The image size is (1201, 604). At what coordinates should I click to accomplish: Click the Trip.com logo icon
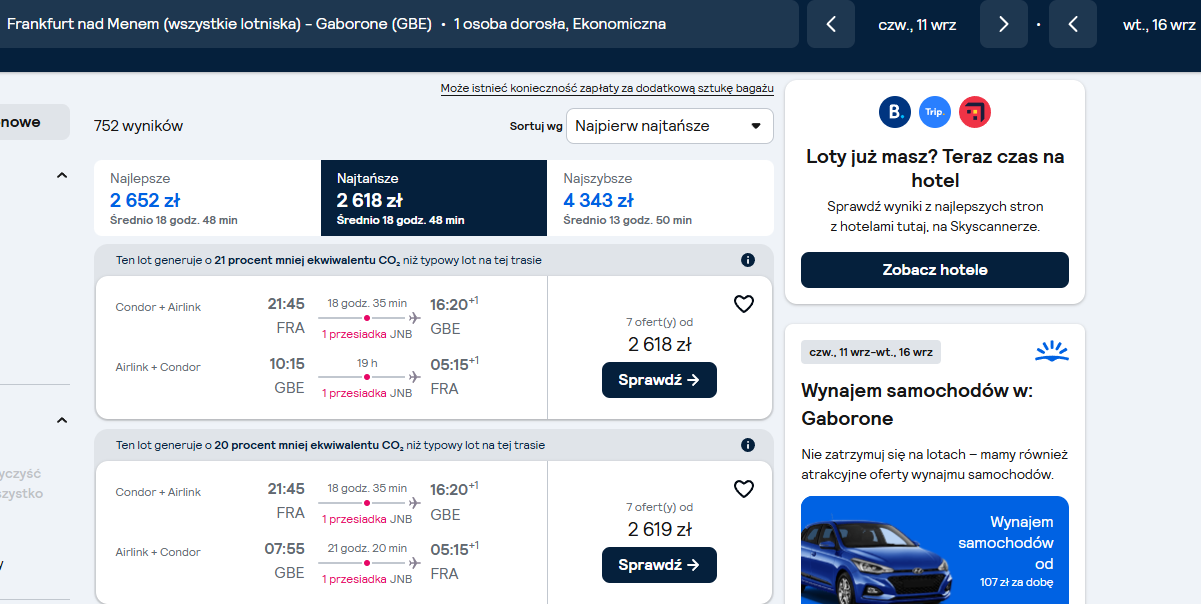[x=935, y=111]
